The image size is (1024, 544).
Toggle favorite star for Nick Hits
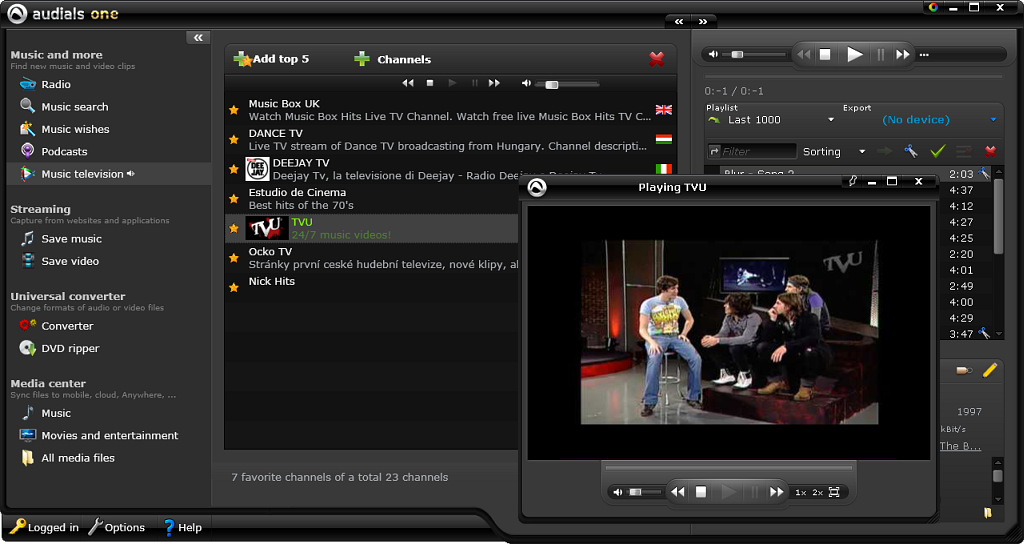(x=234, y=287)
